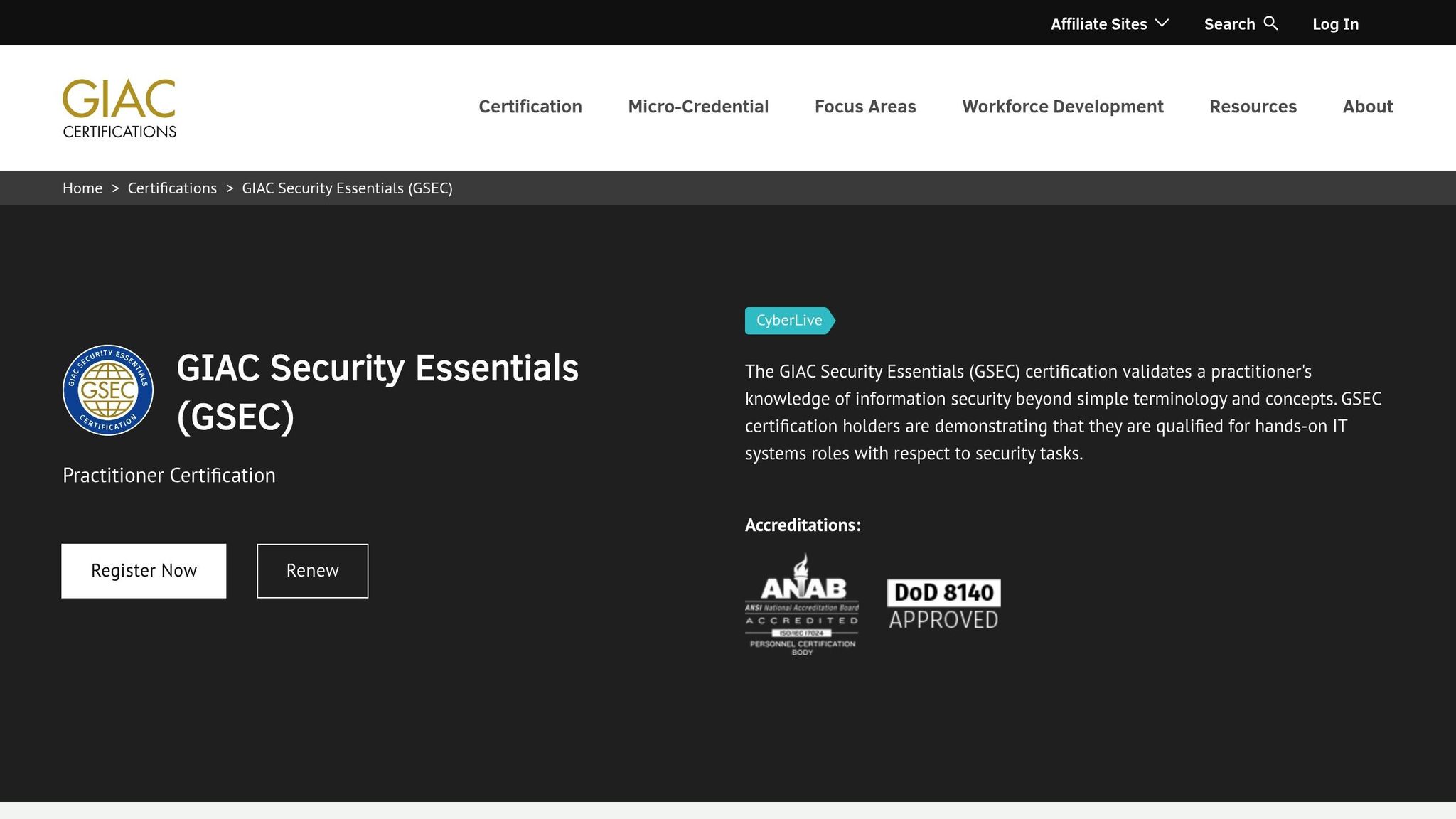Open the Certifications breadcrumb link

click(x=172, y=188)
